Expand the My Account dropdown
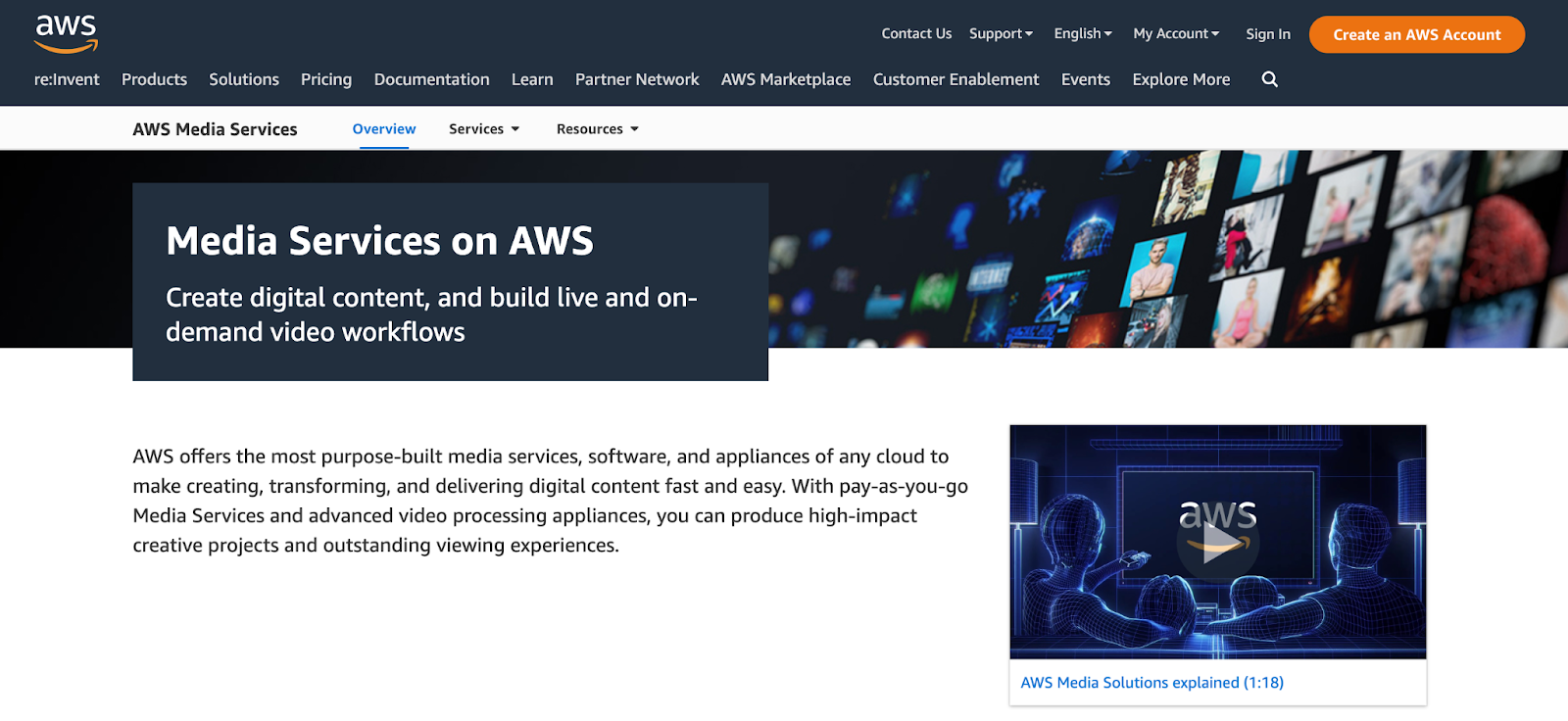Image resolution: width=1568 pixels, height=721 pixels. tap(1176, 33)
